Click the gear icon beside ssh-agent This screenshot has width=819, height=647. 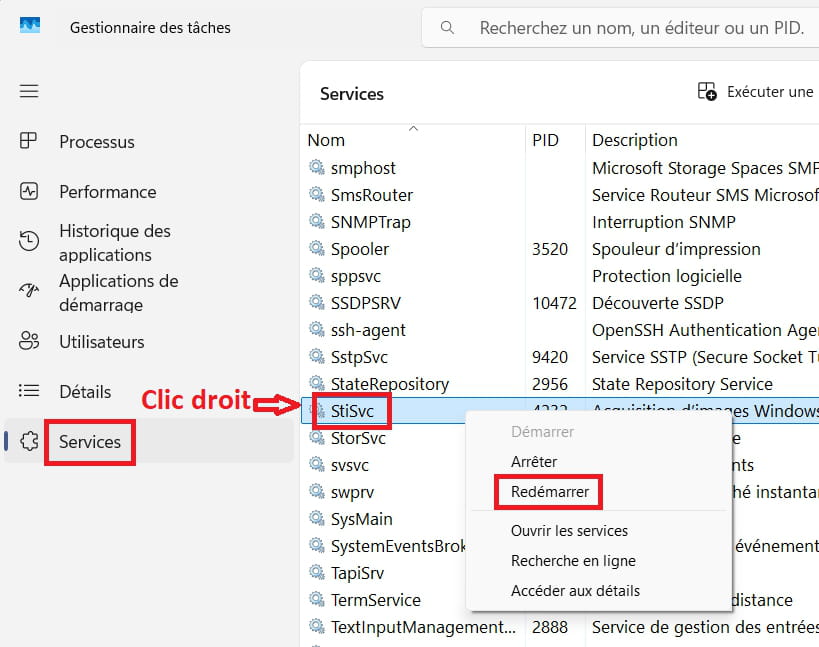click(317, 330)
